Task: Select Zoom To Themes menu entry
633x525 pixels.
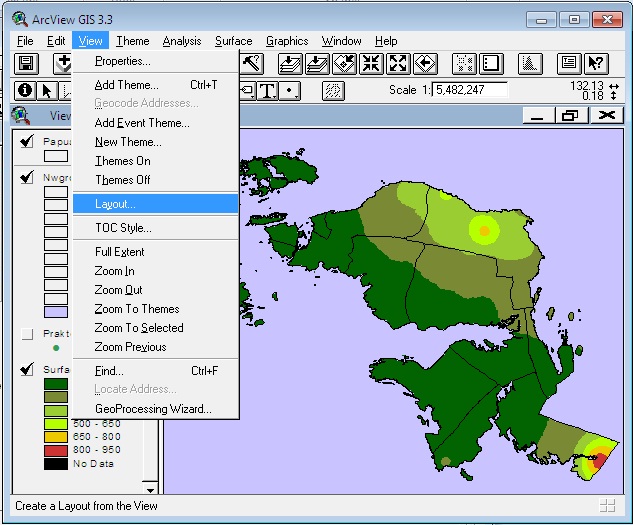Action: tap(156, 309)
